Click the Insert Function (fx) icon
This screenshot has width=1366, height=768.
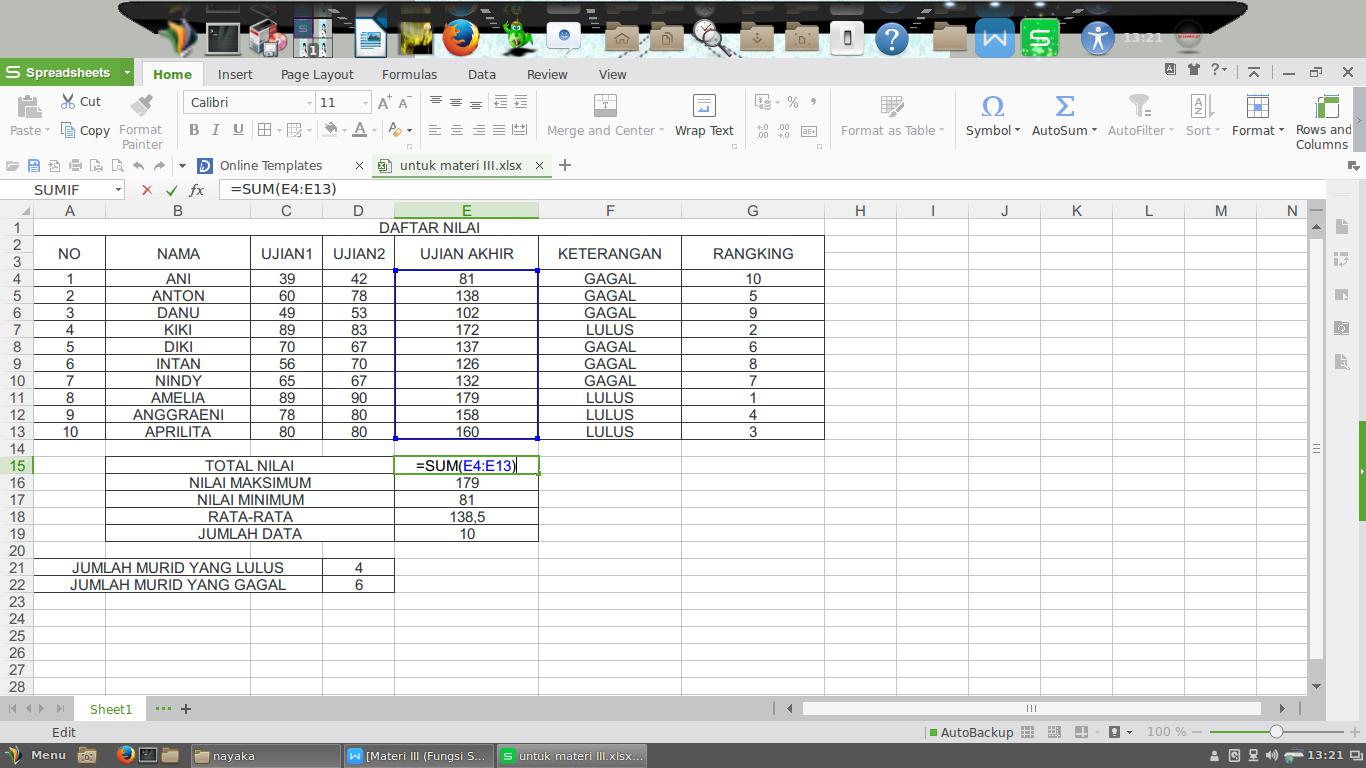[x=196, y=189]
